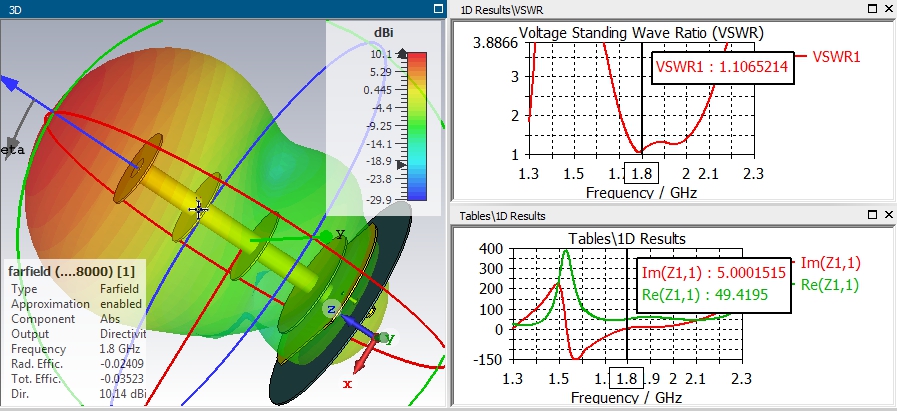This screenshot has height=411, width=897.
Task: Click the lower marker arrow beside -18.9 on color bar
Action: 402,165
